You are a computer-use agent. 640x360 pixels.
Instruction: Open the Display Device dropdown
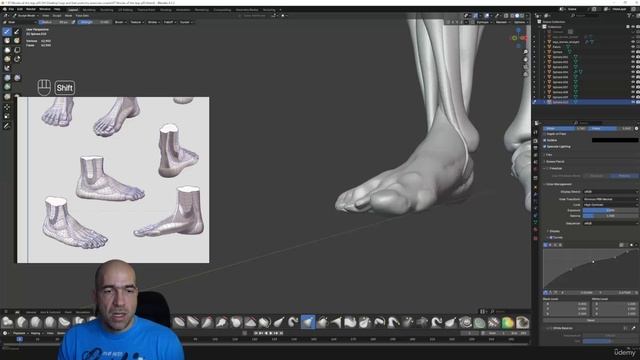(x=611, y=191)
